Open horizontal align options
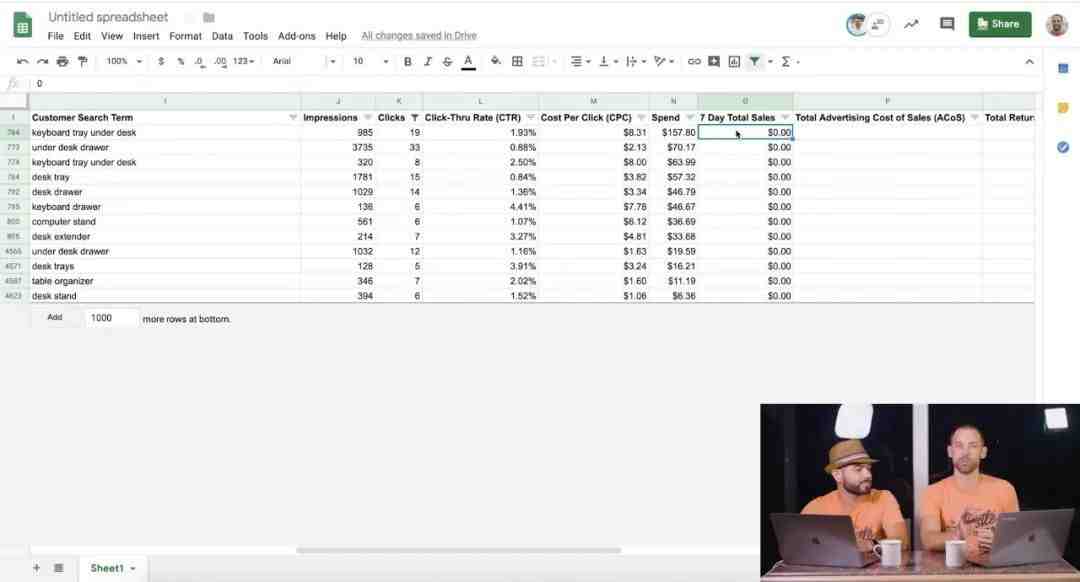 click(x=580, y=61)
